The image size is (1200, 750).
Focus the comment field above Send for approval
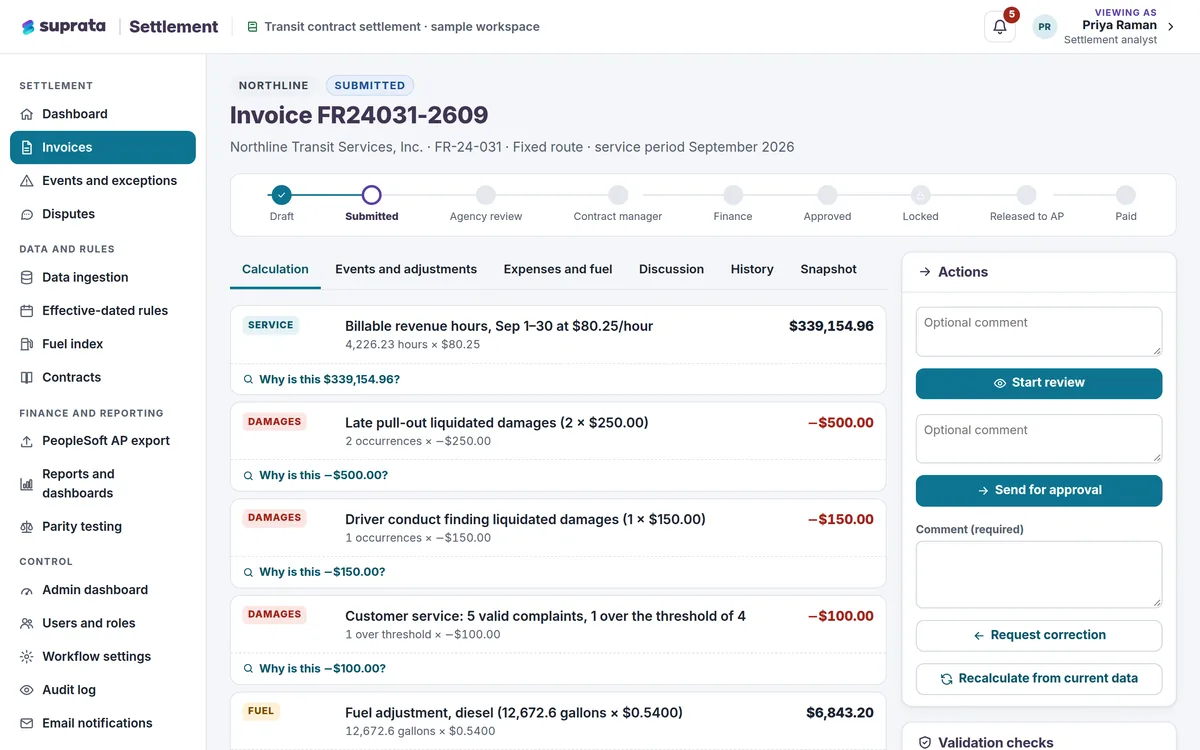(x=1039, y=439)
